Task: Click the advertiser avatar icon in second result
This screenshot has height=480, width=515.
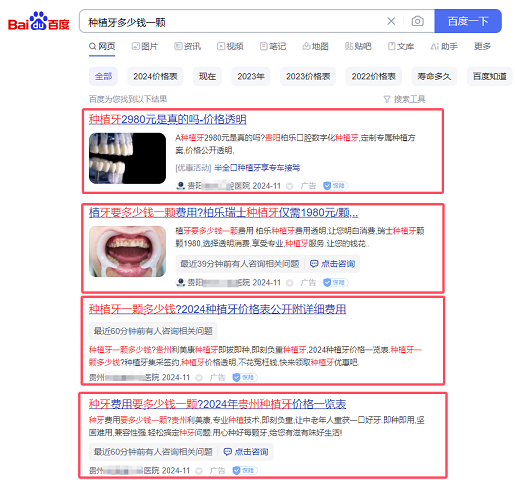Action: [180, 283]
